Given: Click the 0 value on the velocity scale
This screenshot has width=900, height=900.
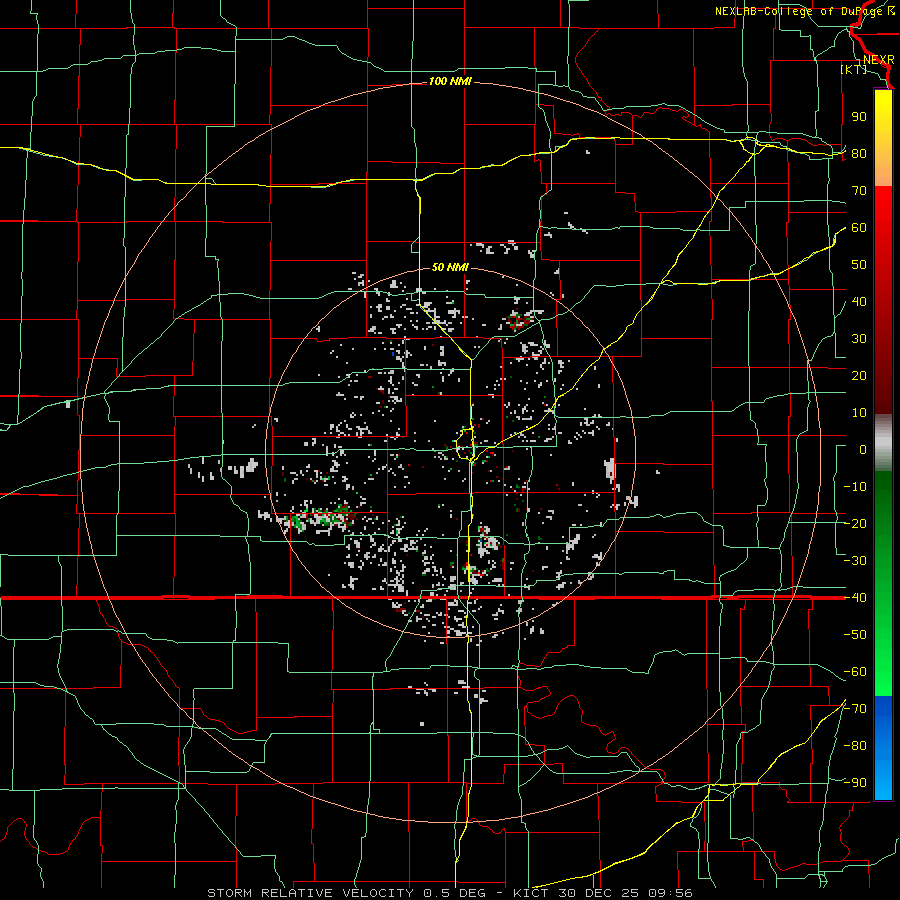Looking at the screenshot, I should (863, 449).
